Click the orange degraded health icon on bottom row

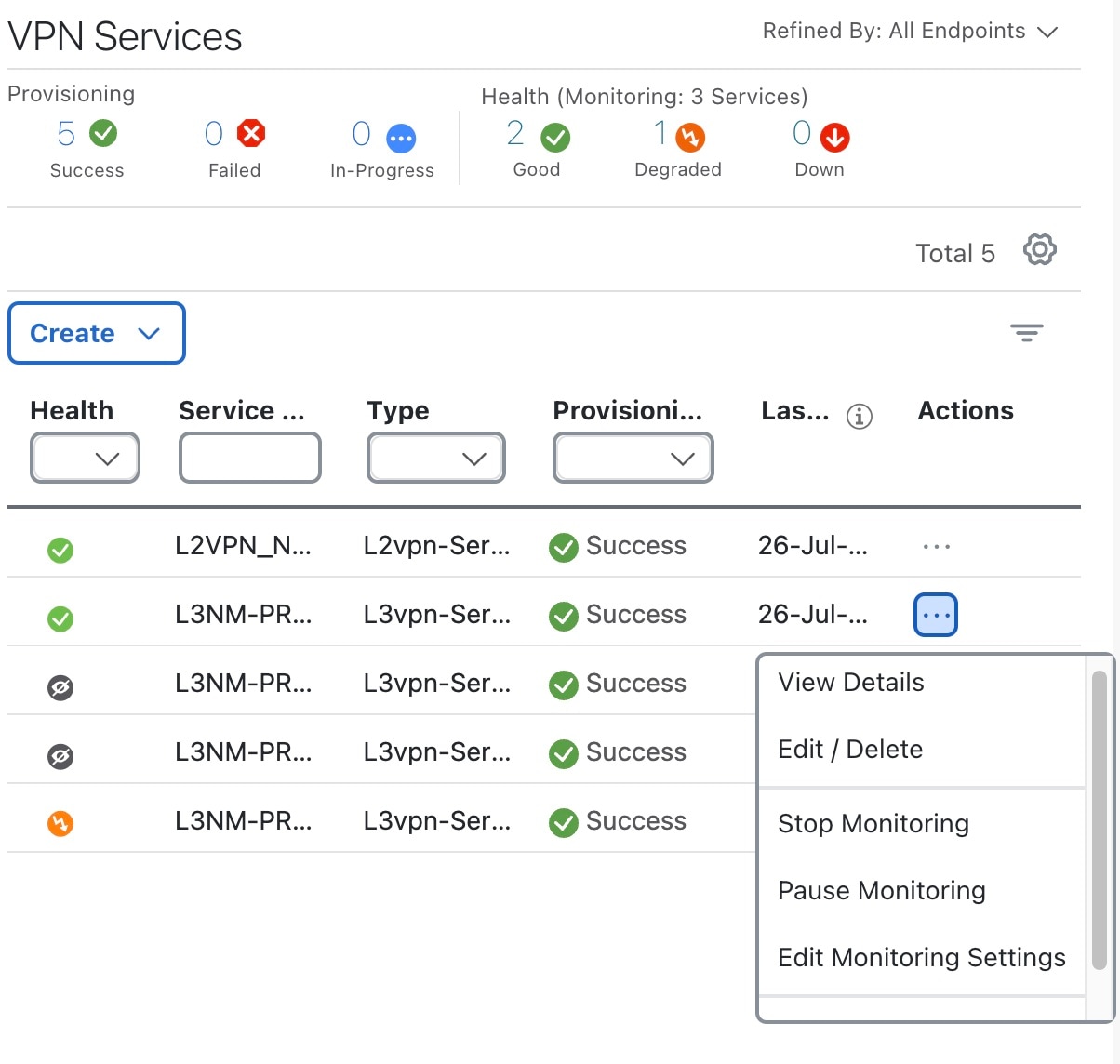point(60,824)
